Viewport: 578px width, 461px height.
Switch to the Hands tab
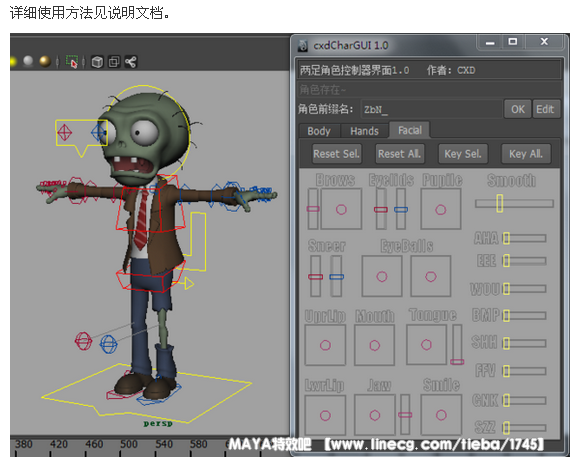(364, 131)
